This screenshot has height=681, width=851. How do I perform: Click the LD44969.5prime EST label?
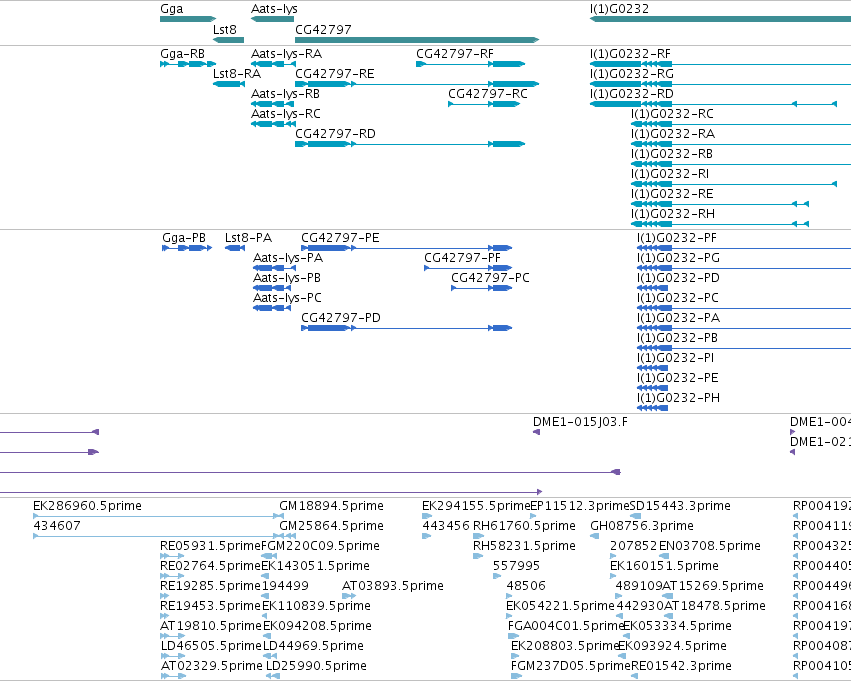[x=313, y=646]
